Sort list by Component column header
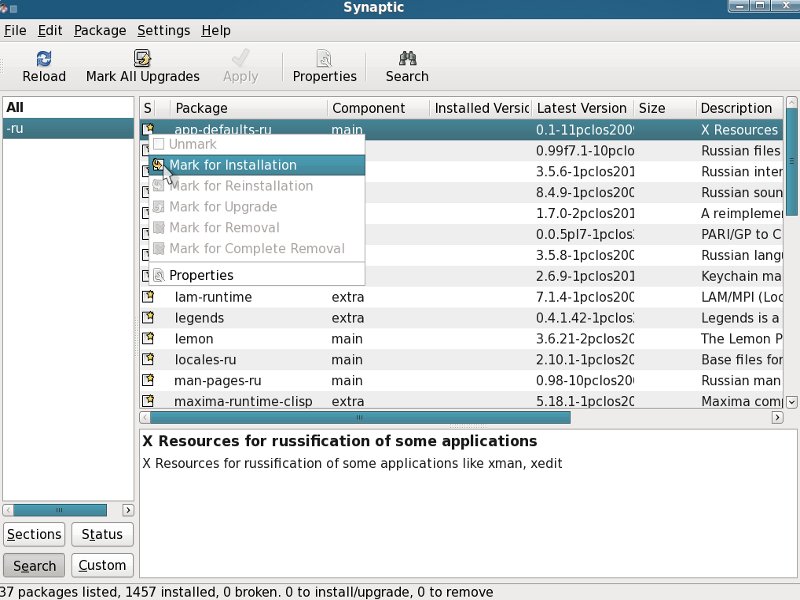This screenshot has height=600, width=800. pos(368,108)
